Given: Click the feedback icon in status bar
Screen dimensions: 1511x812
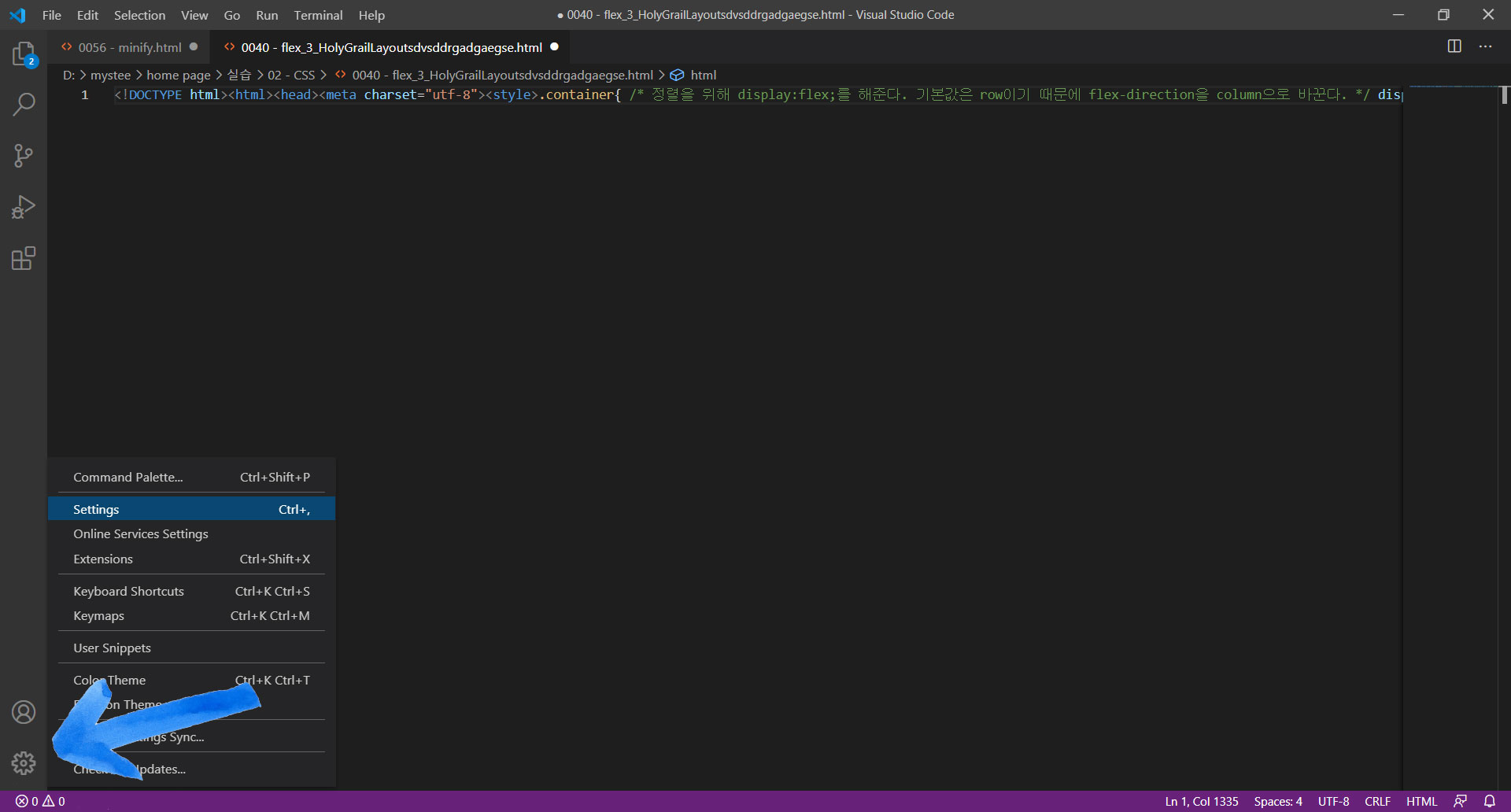Looking at the screenshot, I should (x=1460, y=801).
